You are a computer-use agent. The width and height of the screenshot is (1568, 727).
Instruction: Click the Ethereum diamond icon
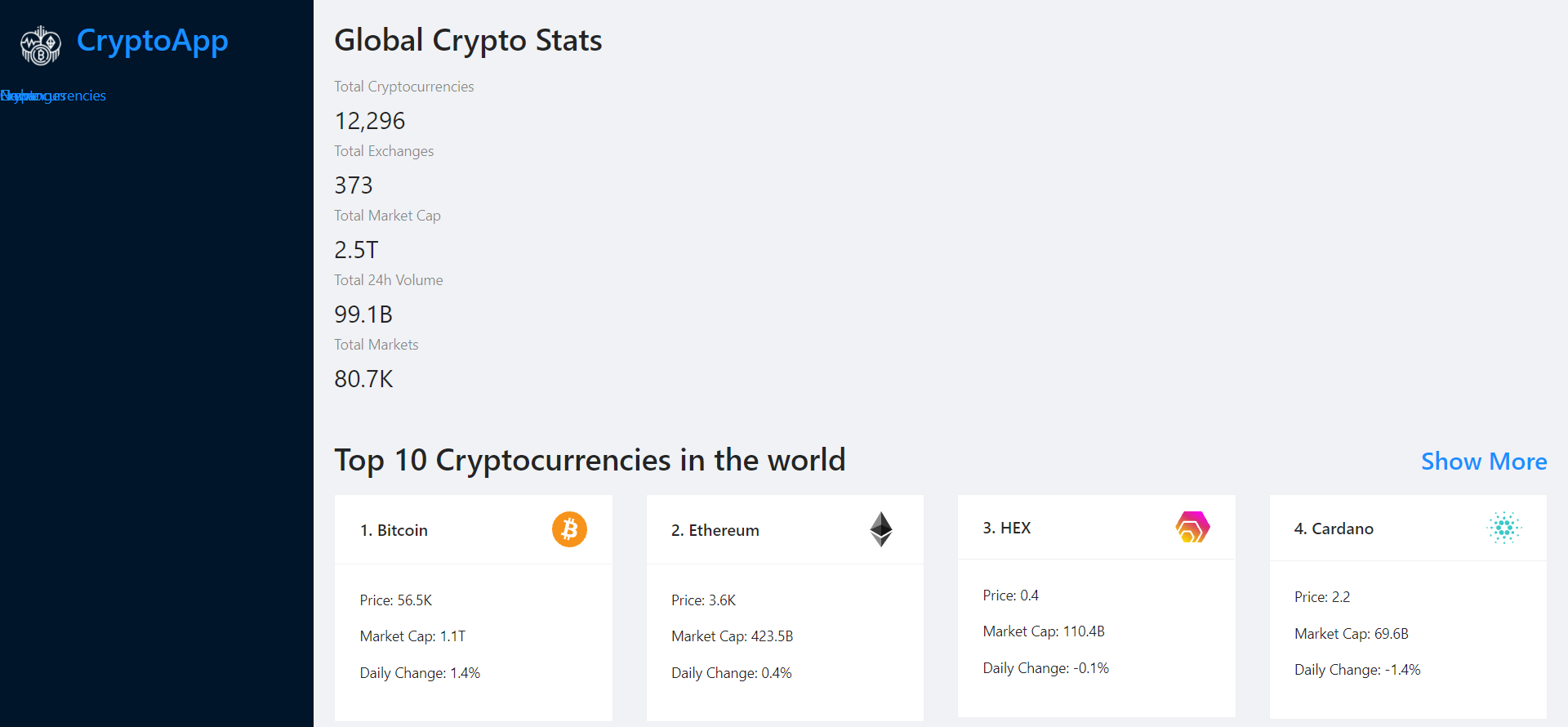881,529
